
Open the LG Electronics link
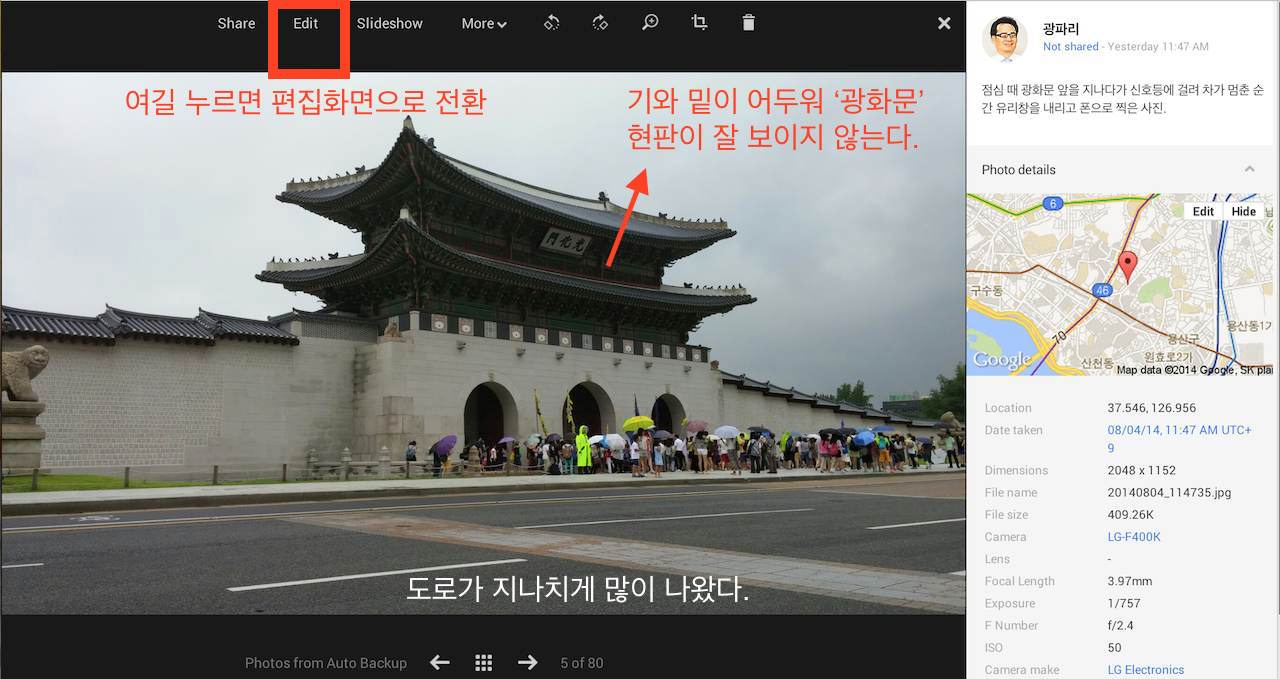[1145, 670]
